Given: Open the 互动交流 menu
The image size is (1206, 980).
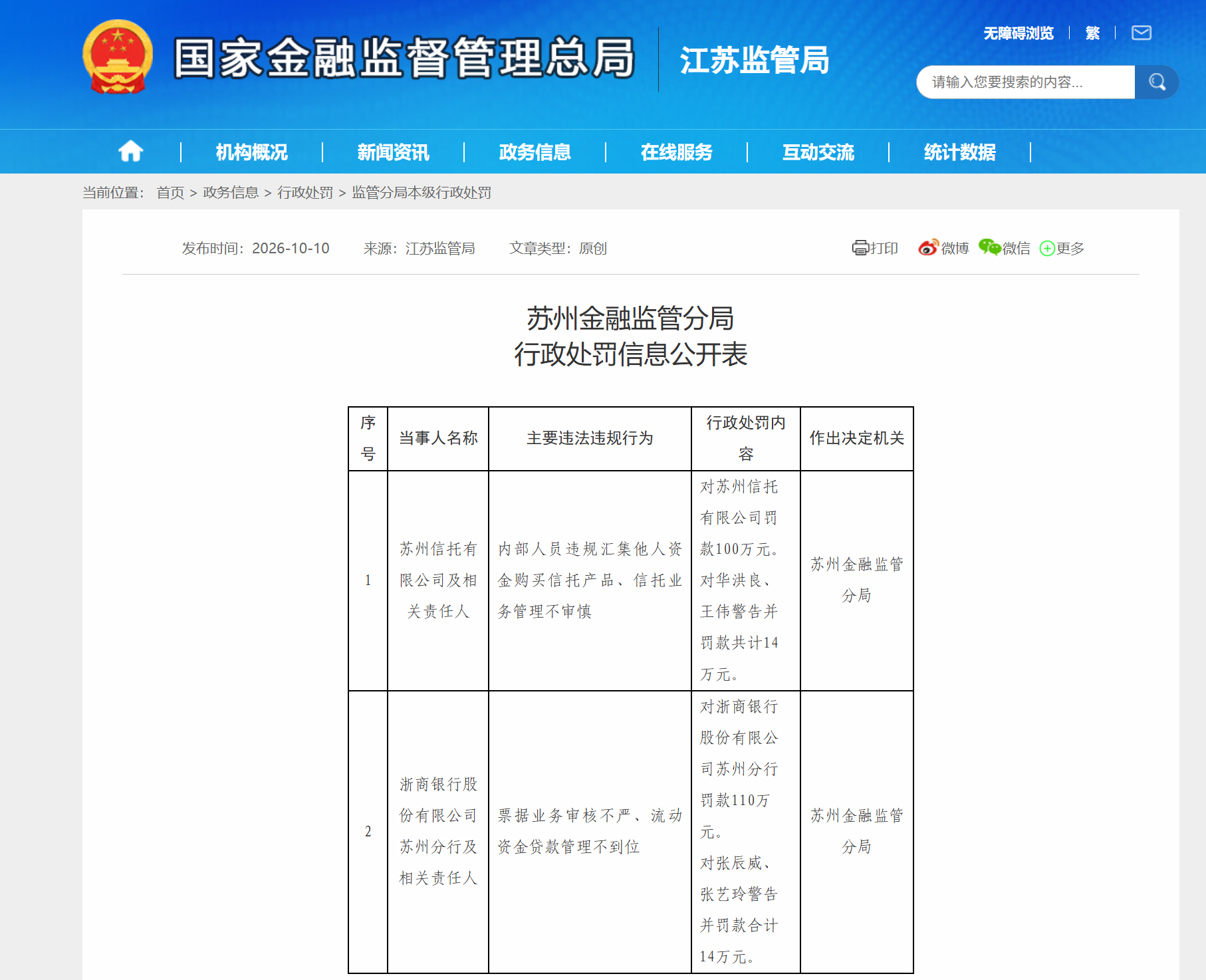Looking at the screenshot, I should [818, 152].
